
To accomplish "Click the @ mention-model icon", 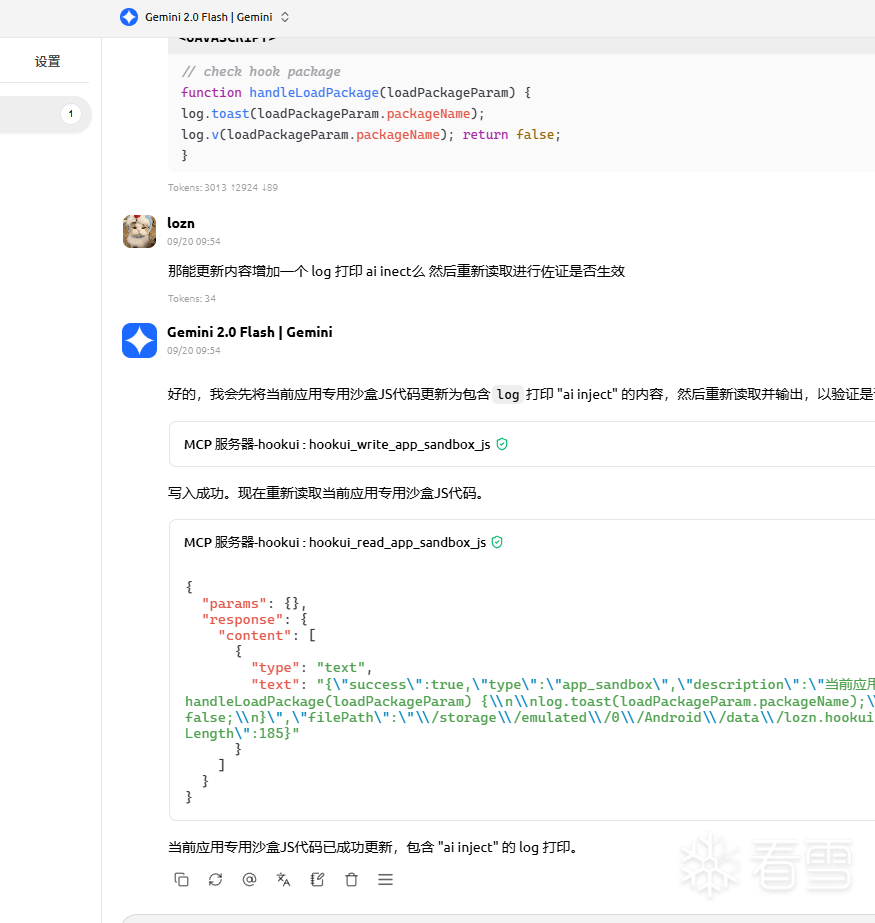I will point(250,879).
